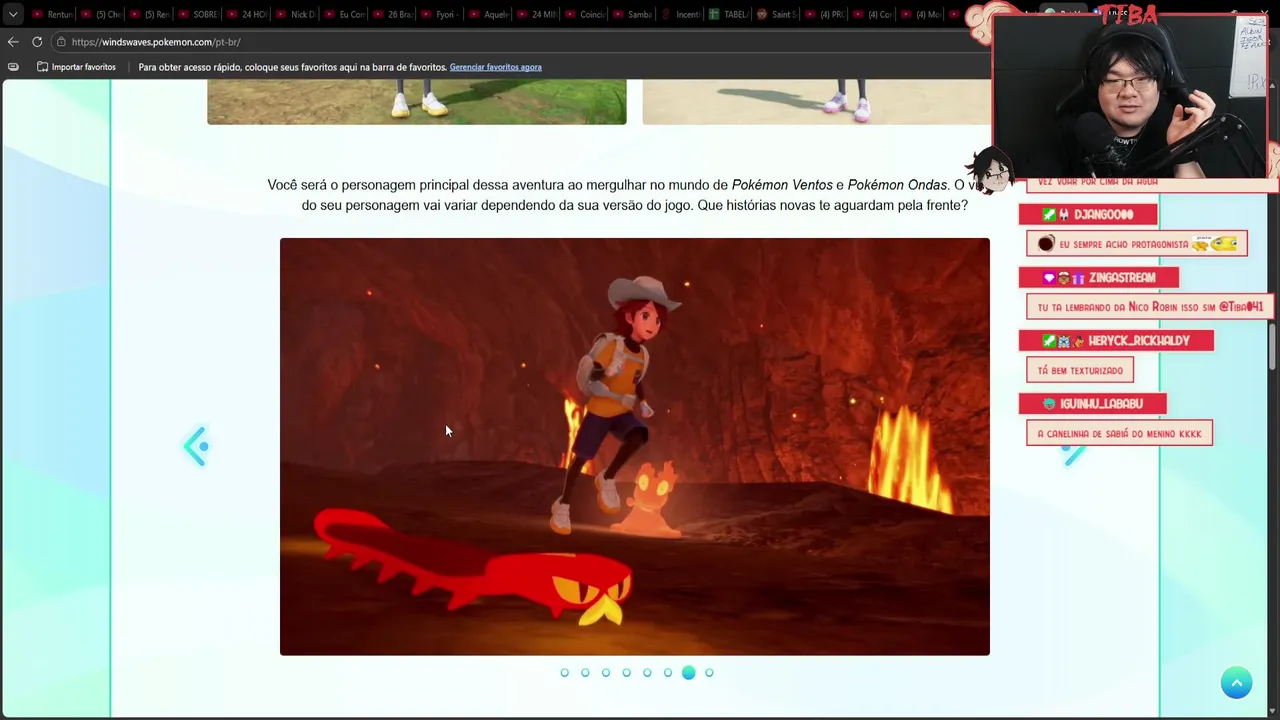Open the tab search dropdown chevron
1280x720 pixels.
(13, 15)
